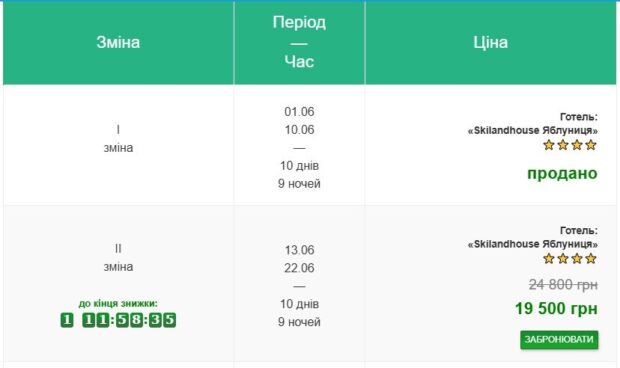Click the last star of I зміна hotel rating
620x368 pixels.
pos(591,145)
